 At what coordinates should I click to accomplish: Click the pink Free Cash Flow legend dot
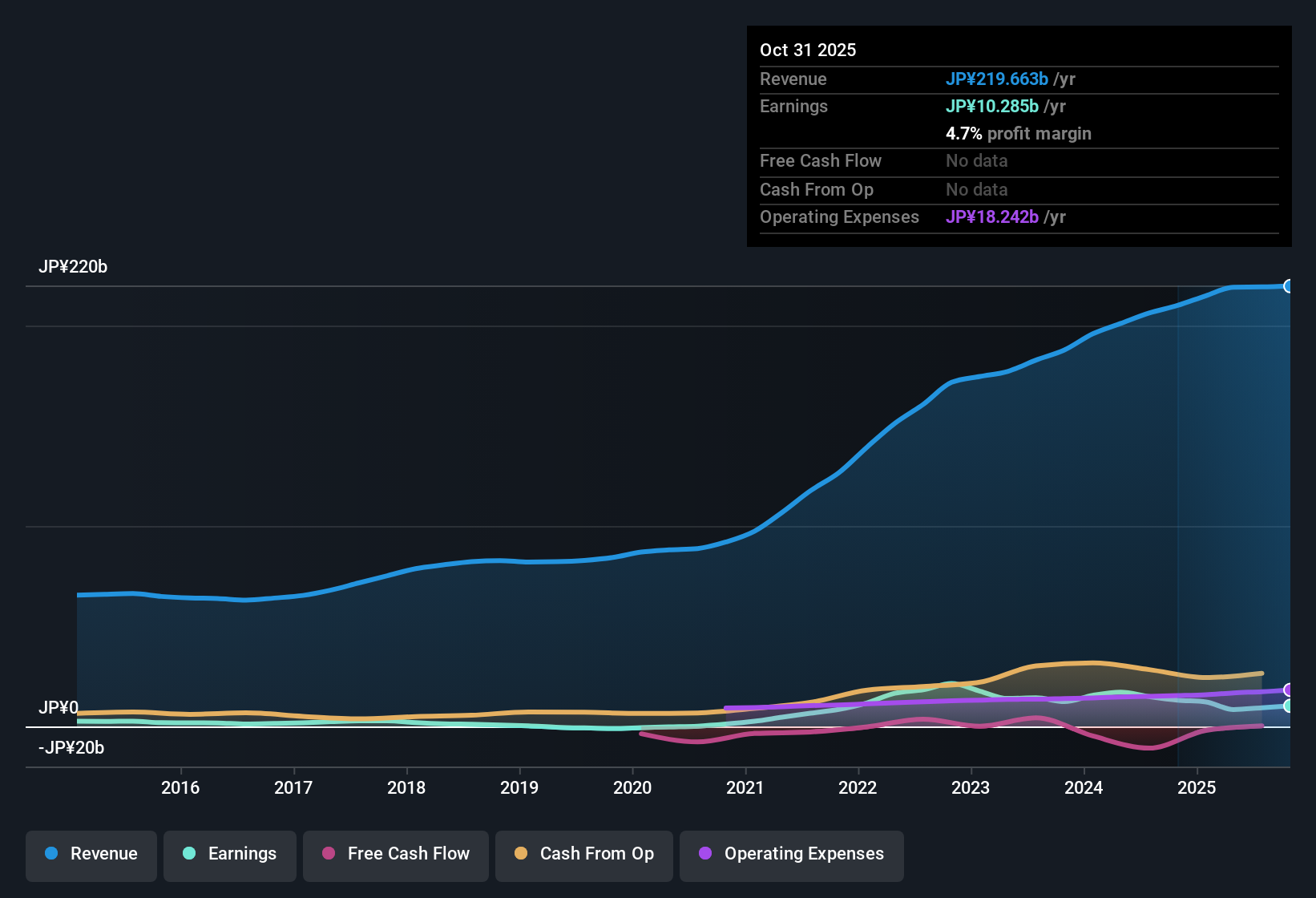point(329,854)
